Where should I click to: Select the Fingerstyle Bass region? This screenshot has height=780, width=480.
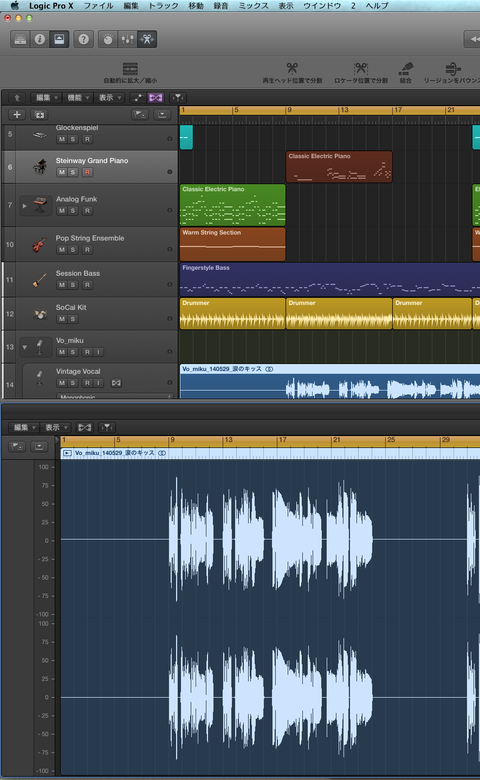pos(329,280)
